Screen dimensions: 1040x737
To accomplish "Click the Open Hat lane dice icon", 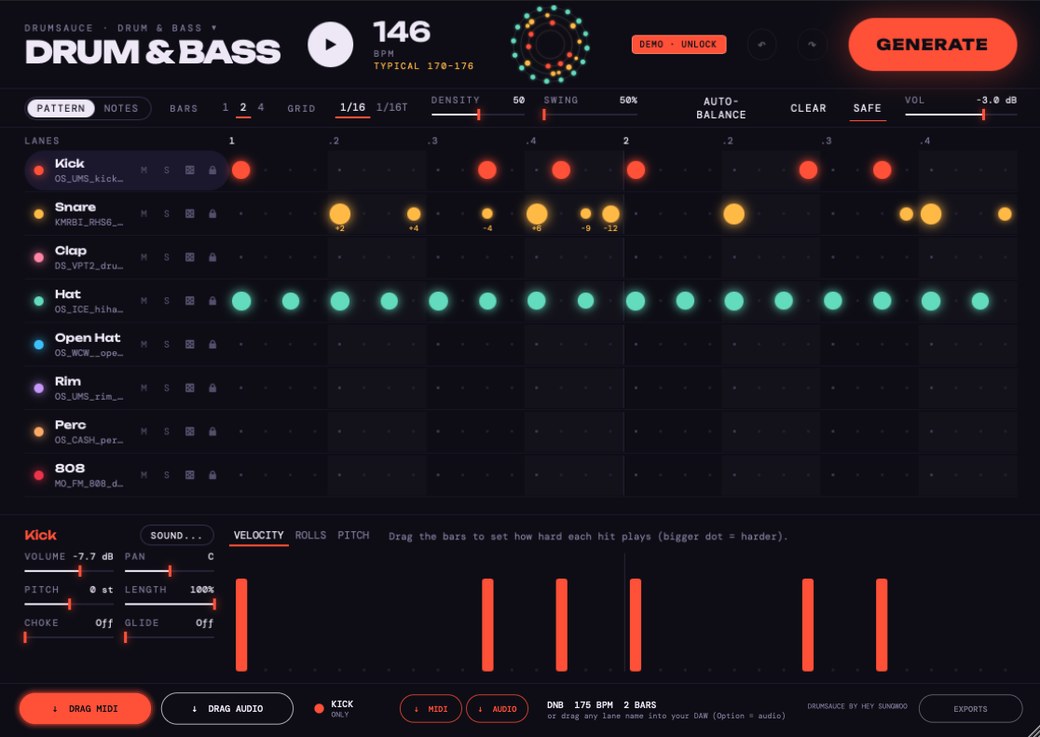I will tap(190, 344).
